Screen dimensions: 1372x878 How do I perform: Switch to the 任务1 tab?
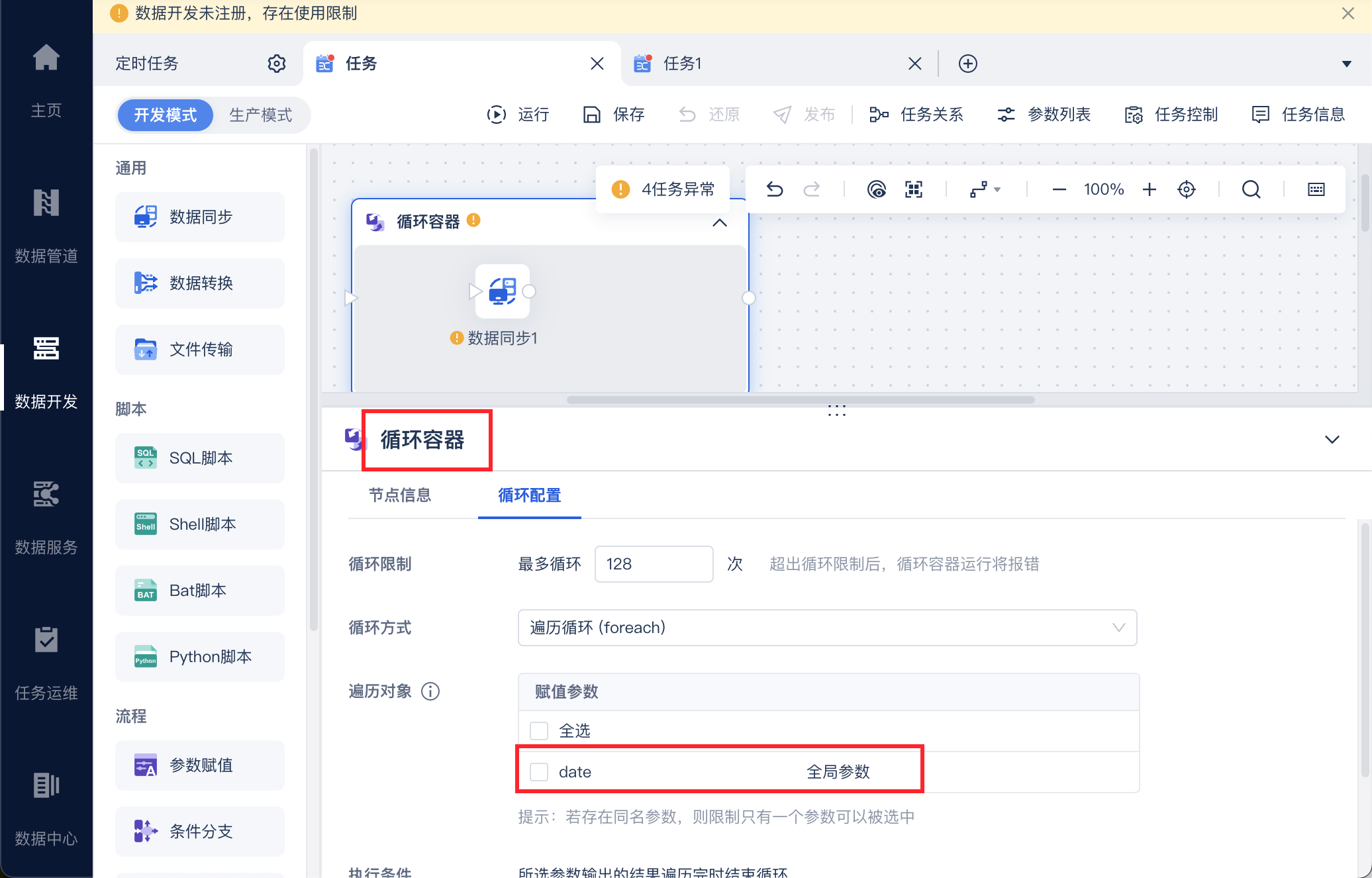click(682, 64)
